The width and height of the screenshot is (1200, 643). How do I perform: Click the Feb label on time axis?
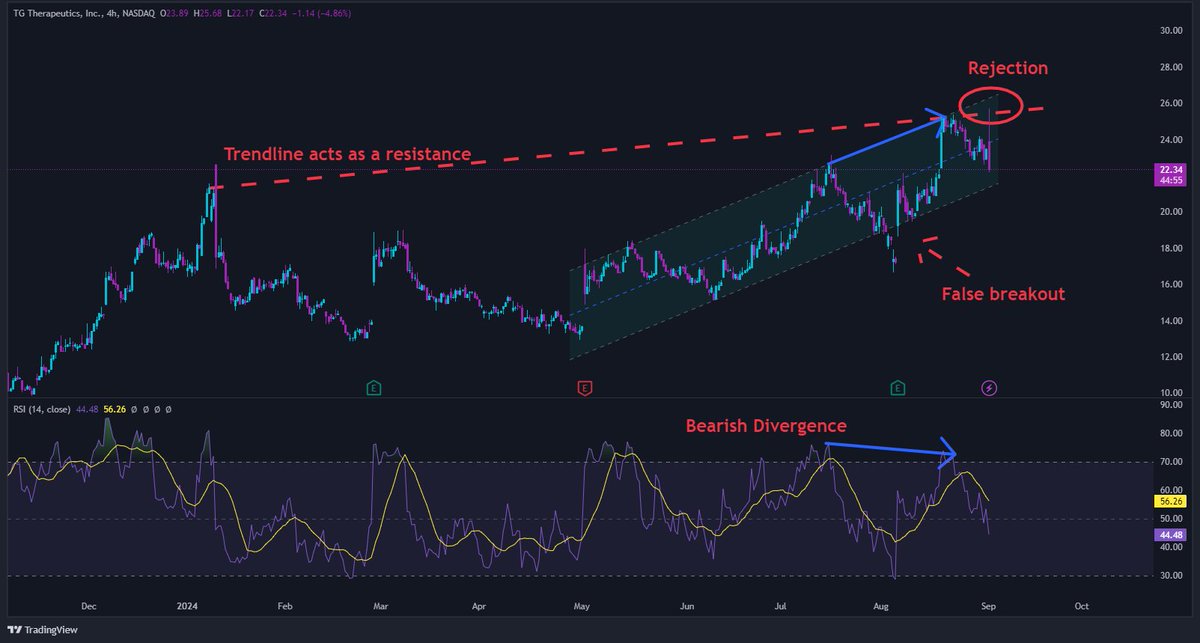point(285,606)
